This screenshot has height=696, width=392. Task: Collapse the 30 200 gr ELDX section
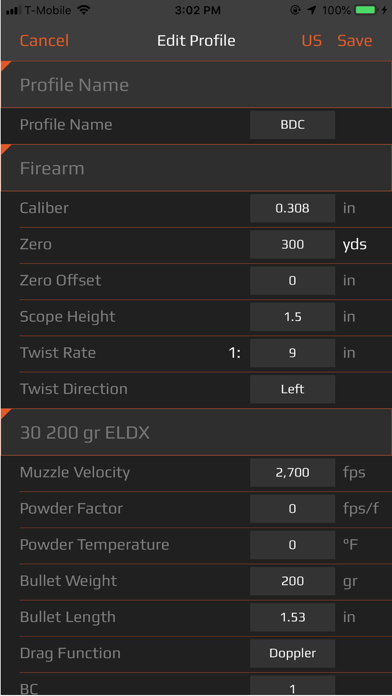point(196,432)
